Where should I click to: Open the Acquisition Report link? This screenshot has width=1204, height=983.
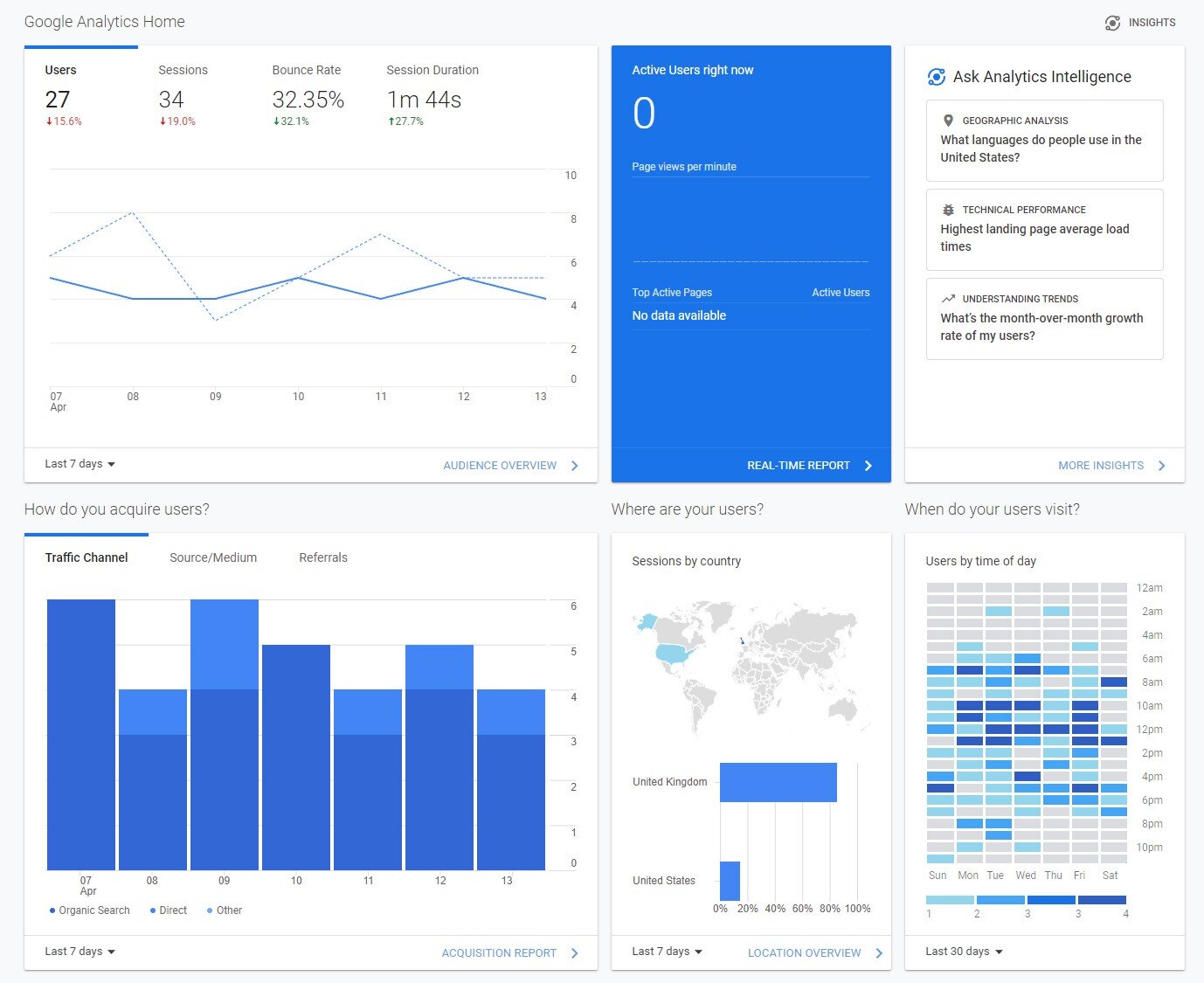click(499, 953)
